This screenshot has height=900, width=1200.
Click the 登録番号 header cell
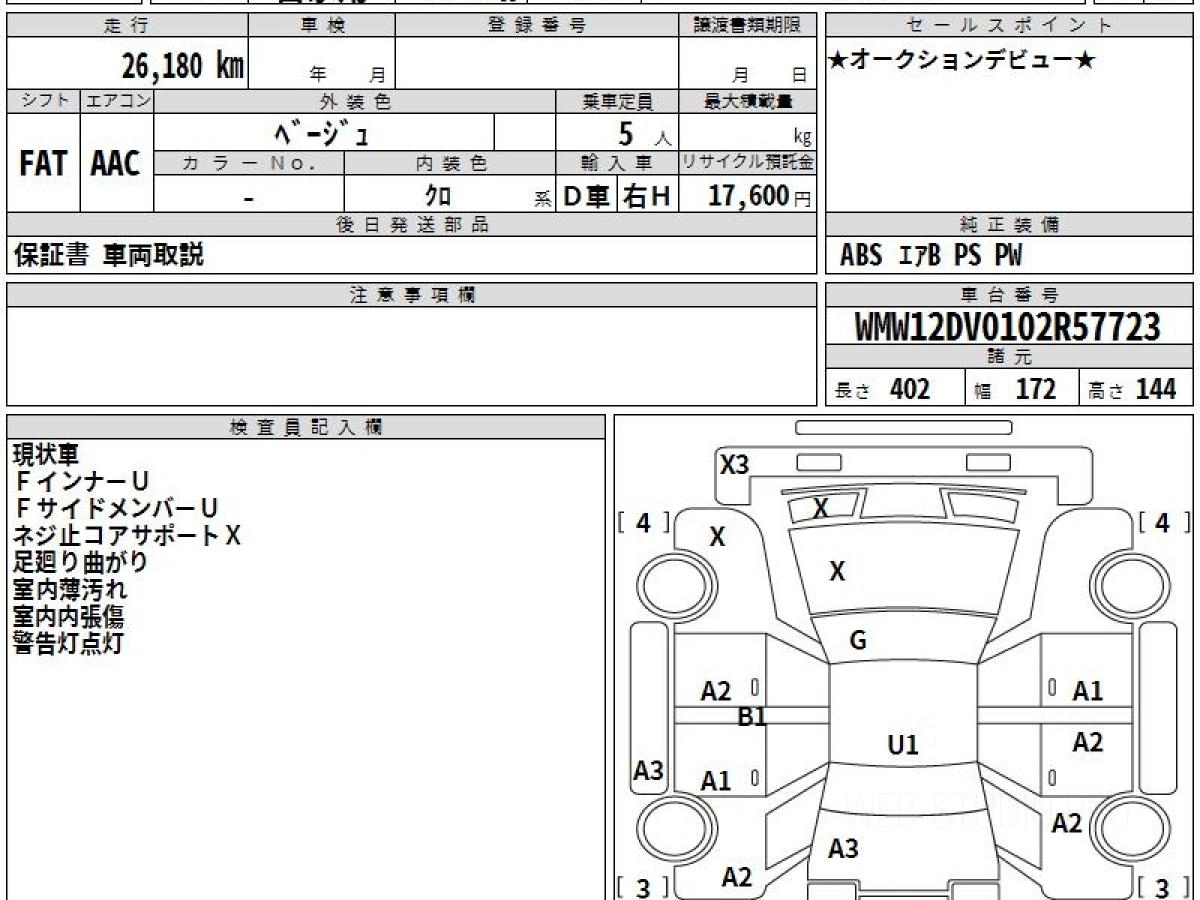(x=536, y=27)
